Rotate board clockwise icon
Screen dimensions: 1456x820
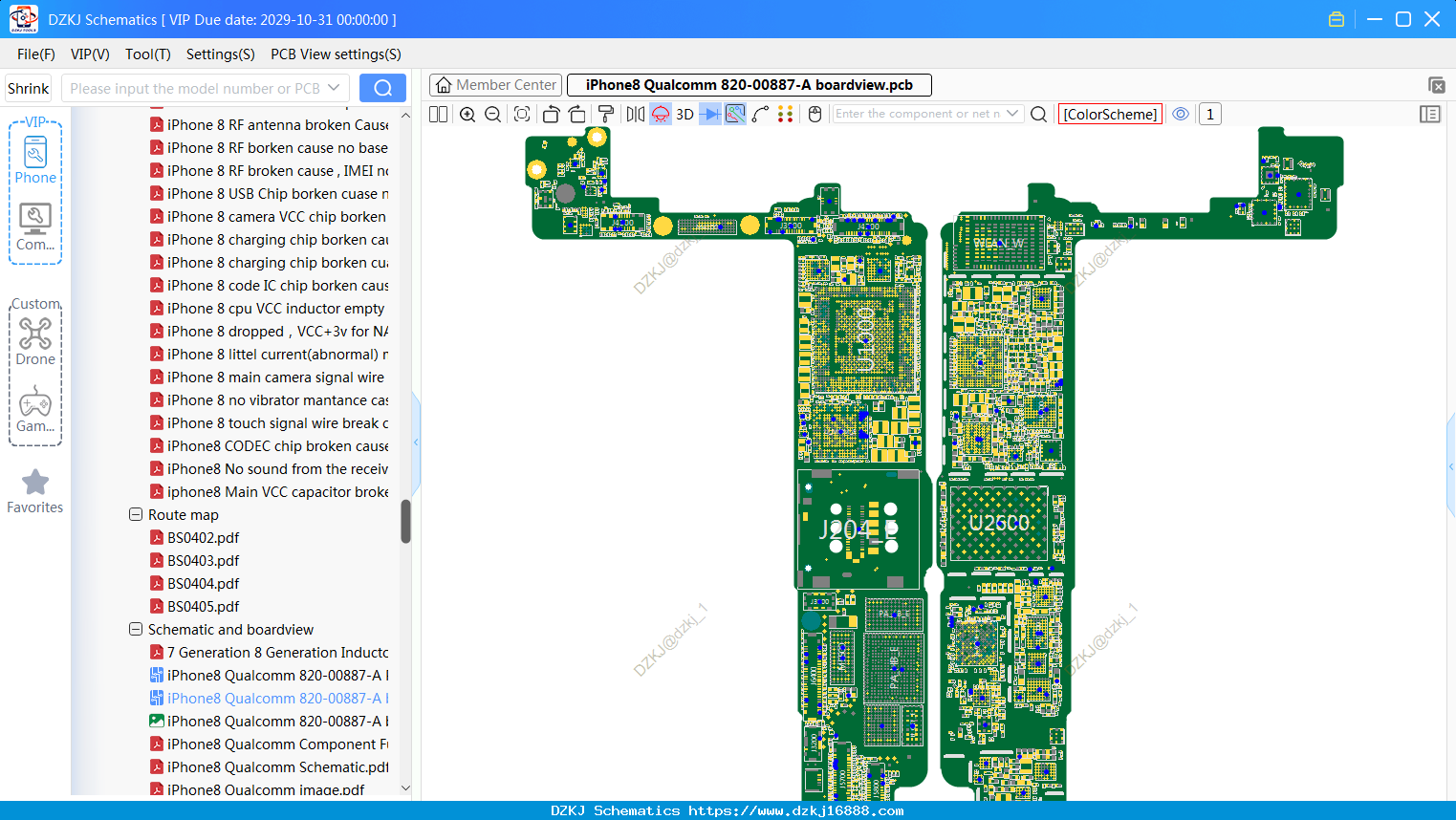click(577, 114)
